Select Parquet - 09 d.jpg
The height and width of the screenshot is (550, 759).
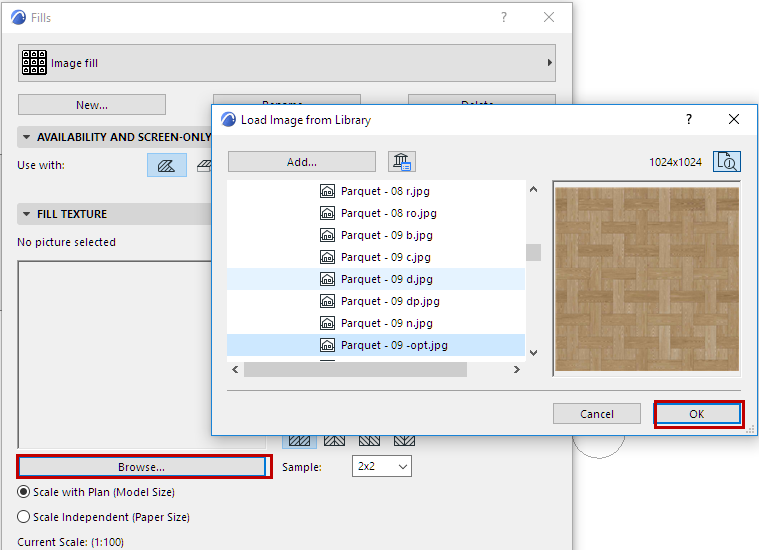click(376, 279)
